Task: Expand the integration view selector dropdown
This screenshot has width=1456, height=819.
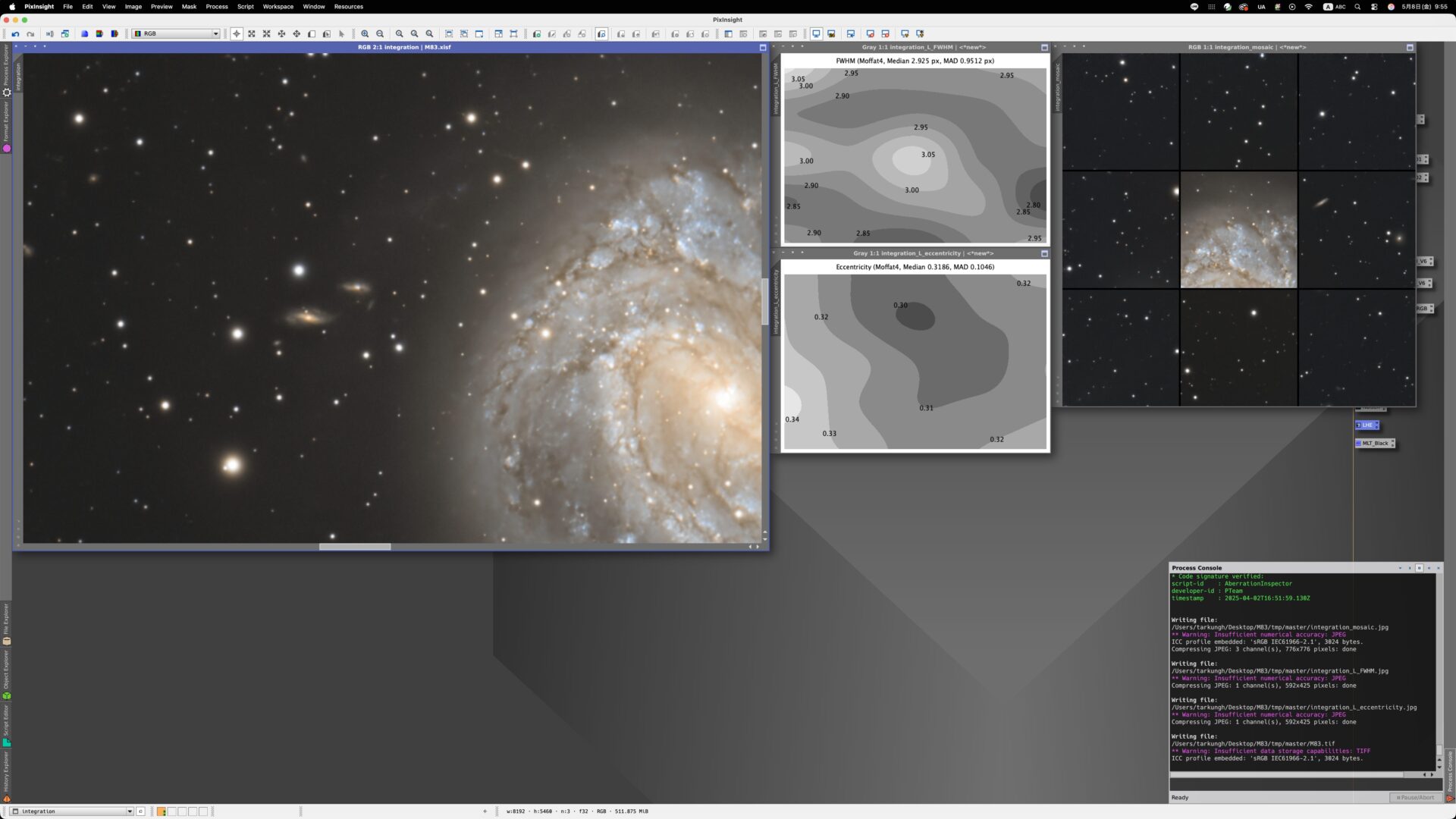Action: (x=72, y=811)
